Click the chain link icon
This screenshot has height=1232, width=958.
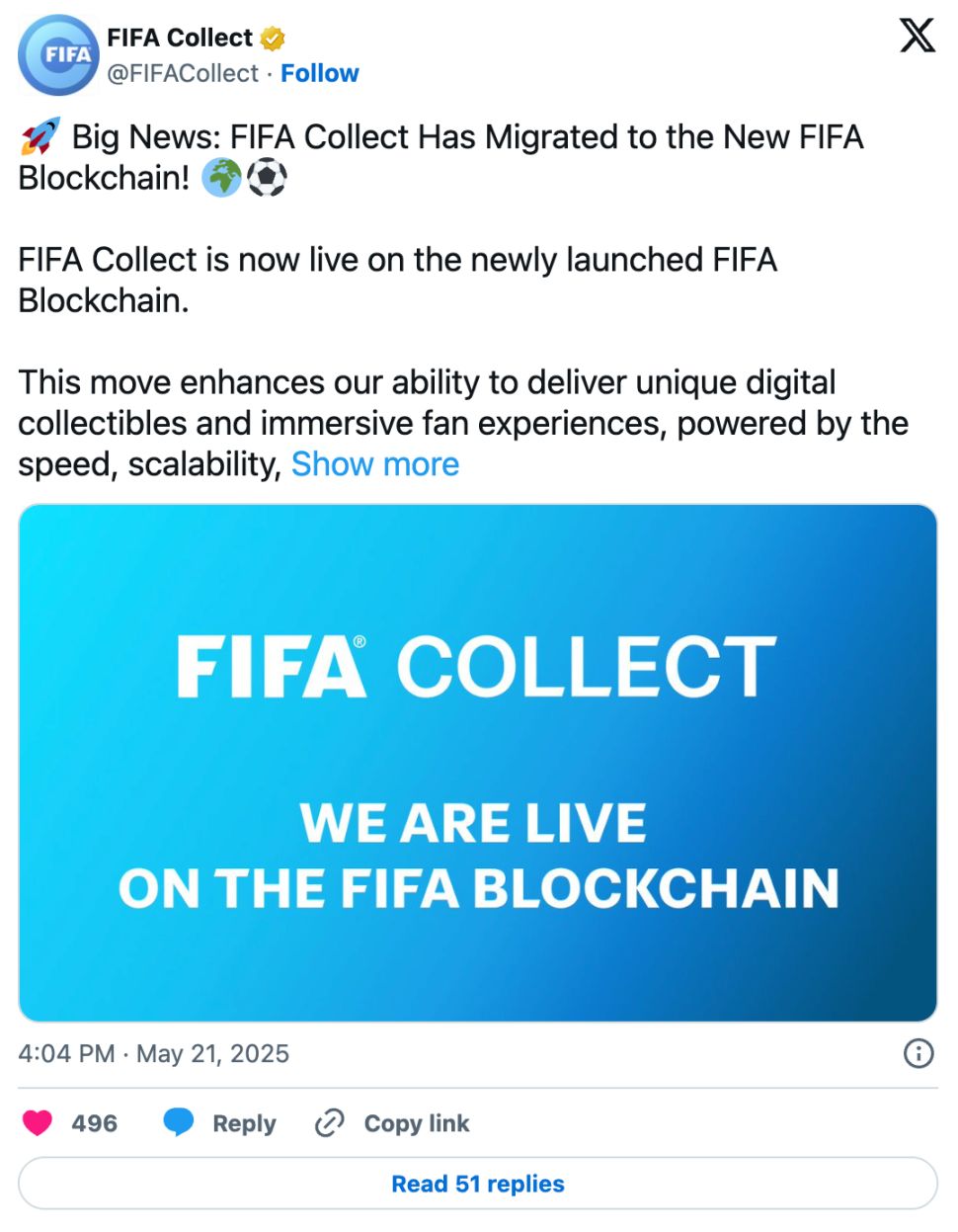(329, 1123)
